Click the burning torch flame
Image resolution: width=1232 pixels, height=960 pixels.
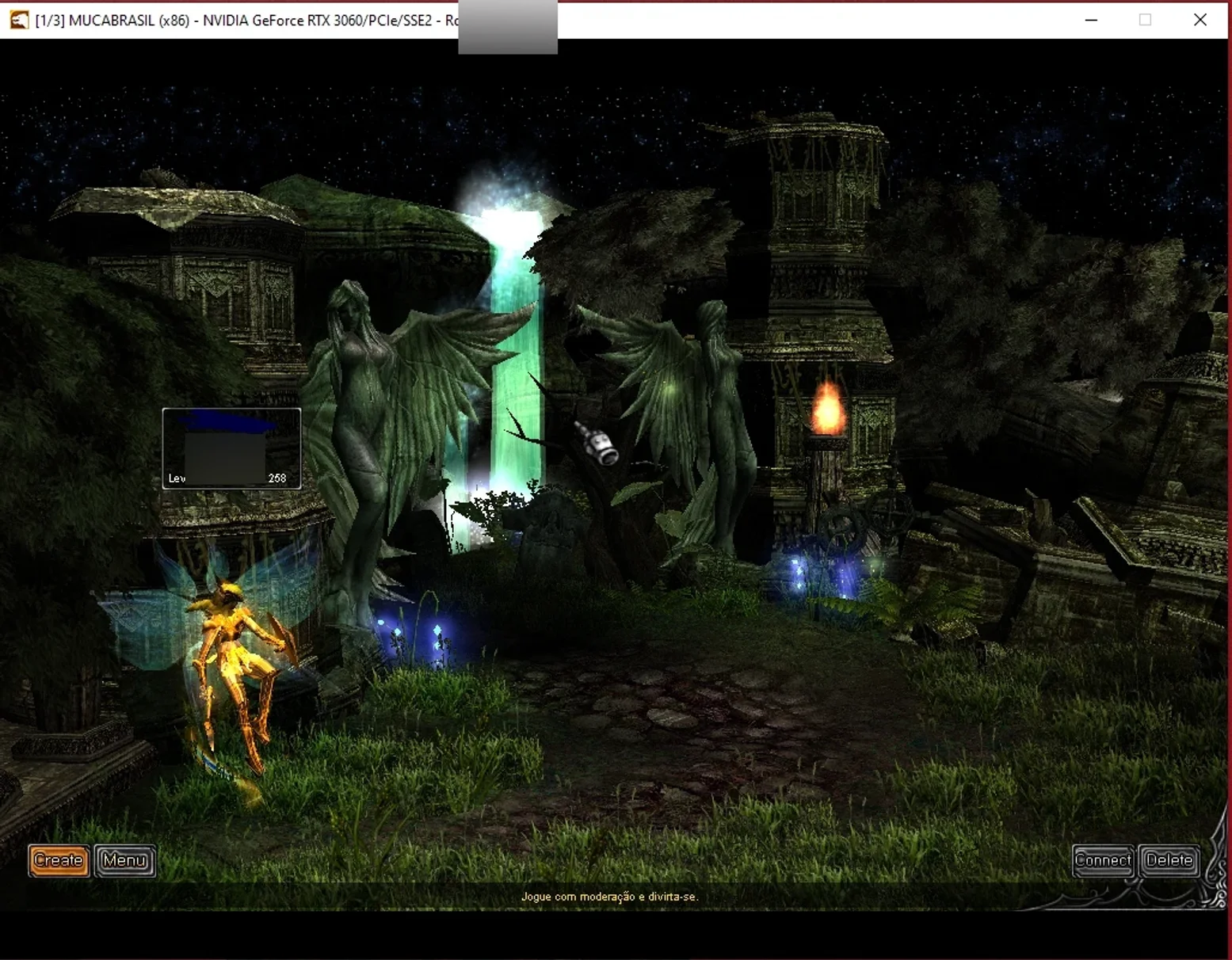pyautogui.click(x=828, y=407)
